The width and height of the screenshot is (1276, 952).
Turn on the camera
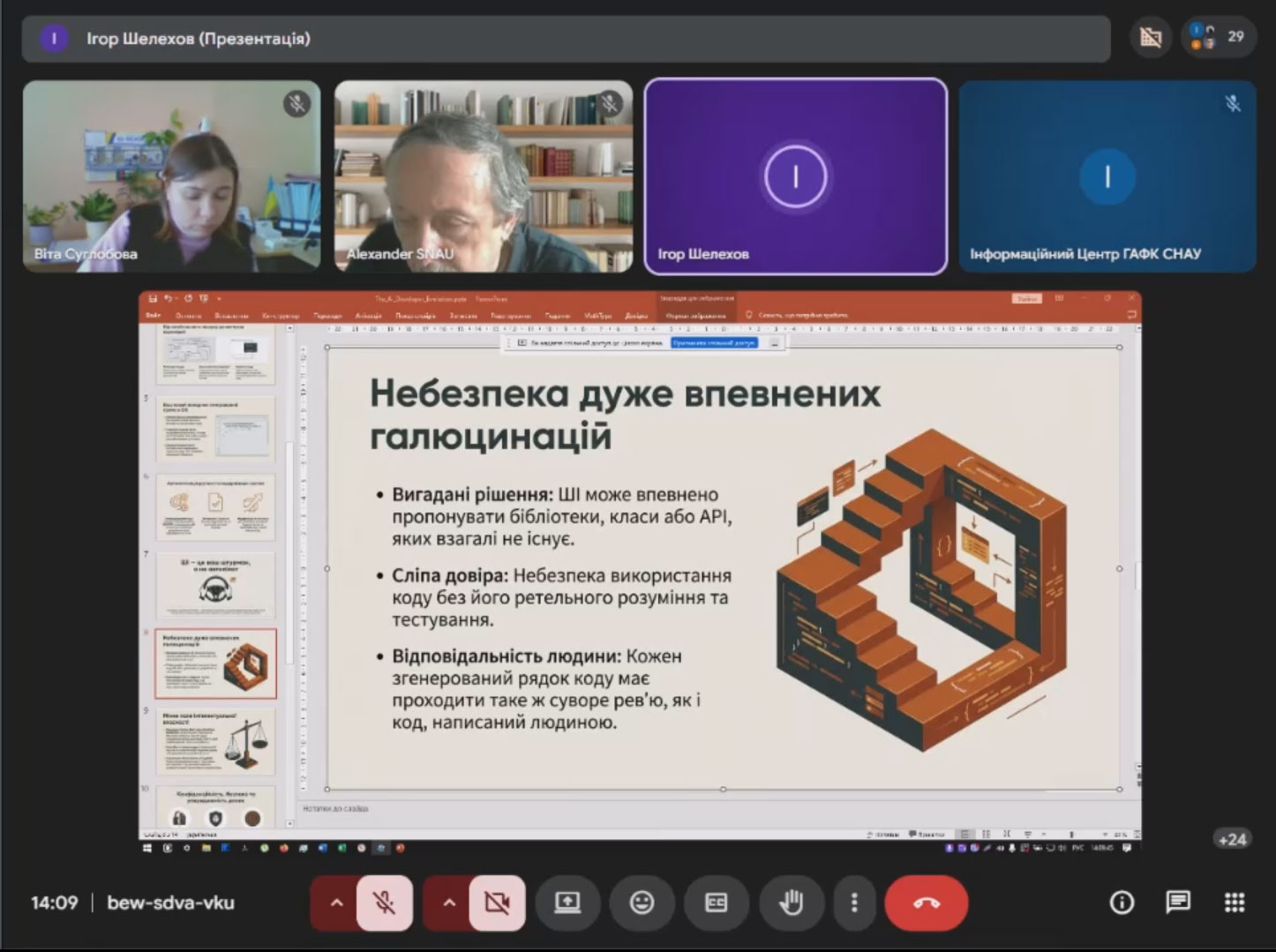[x=499, y=903]
